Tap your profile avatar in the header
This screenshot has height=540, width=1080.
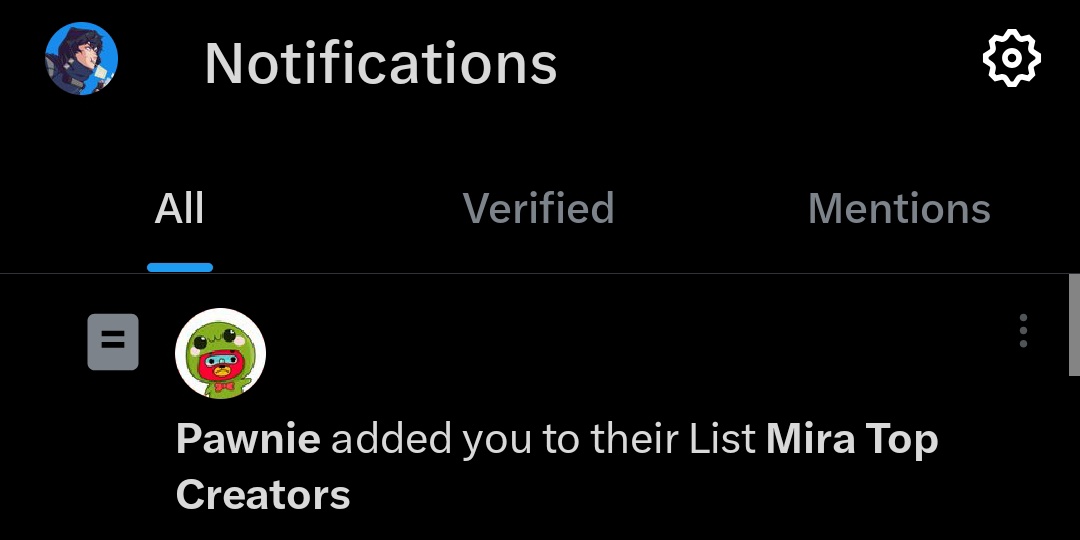pyautogui.click(x=82, y=59)
